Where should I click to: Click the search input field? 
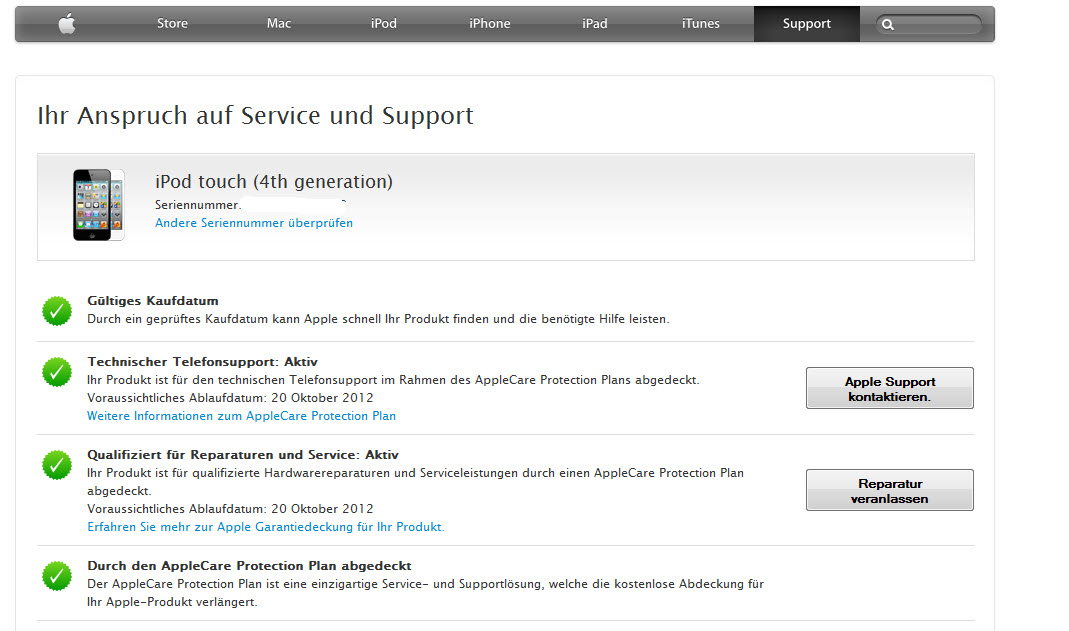click(929, 25)
